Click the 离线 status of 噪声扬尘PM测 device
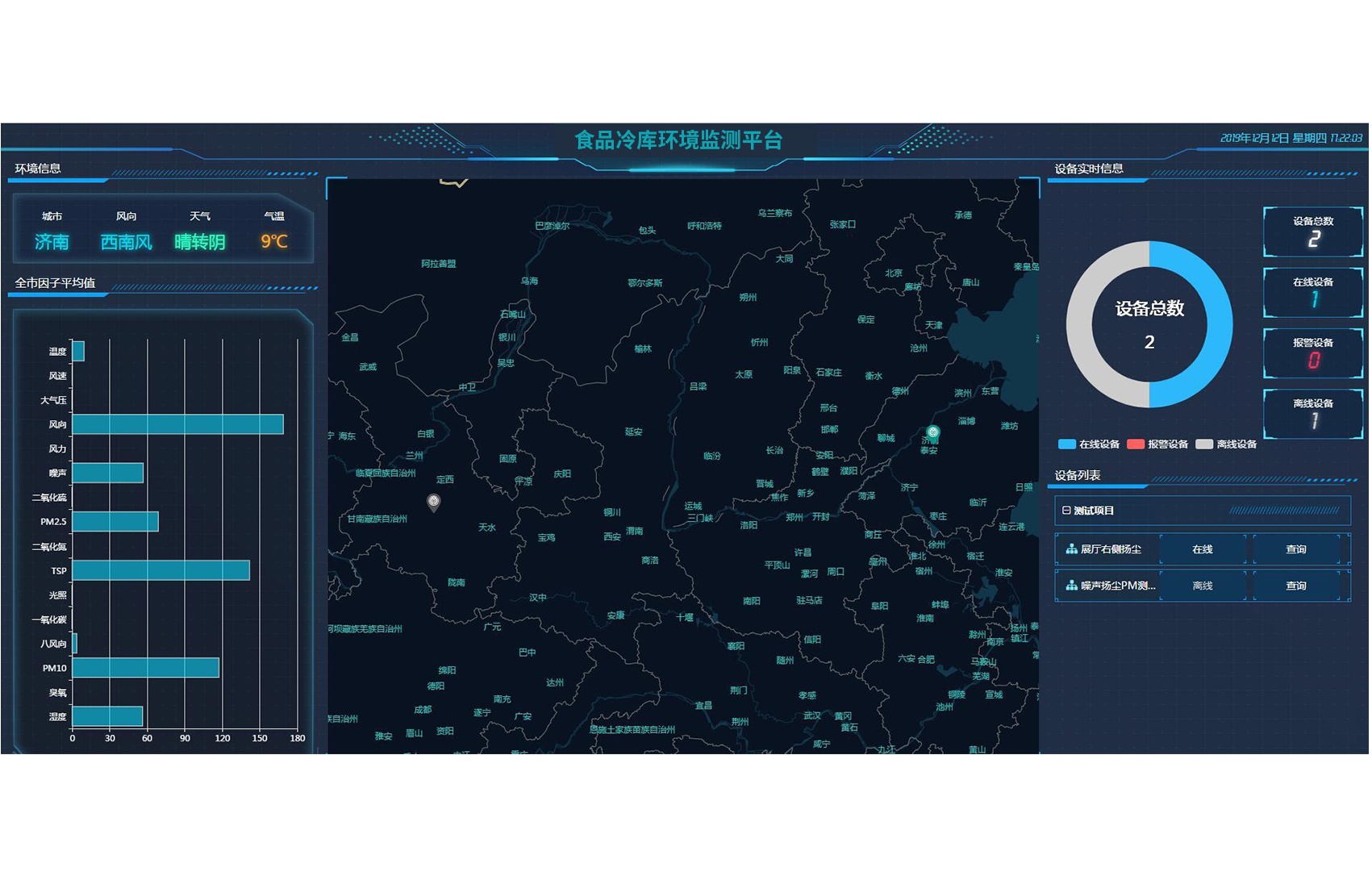 coord(1202,586)
